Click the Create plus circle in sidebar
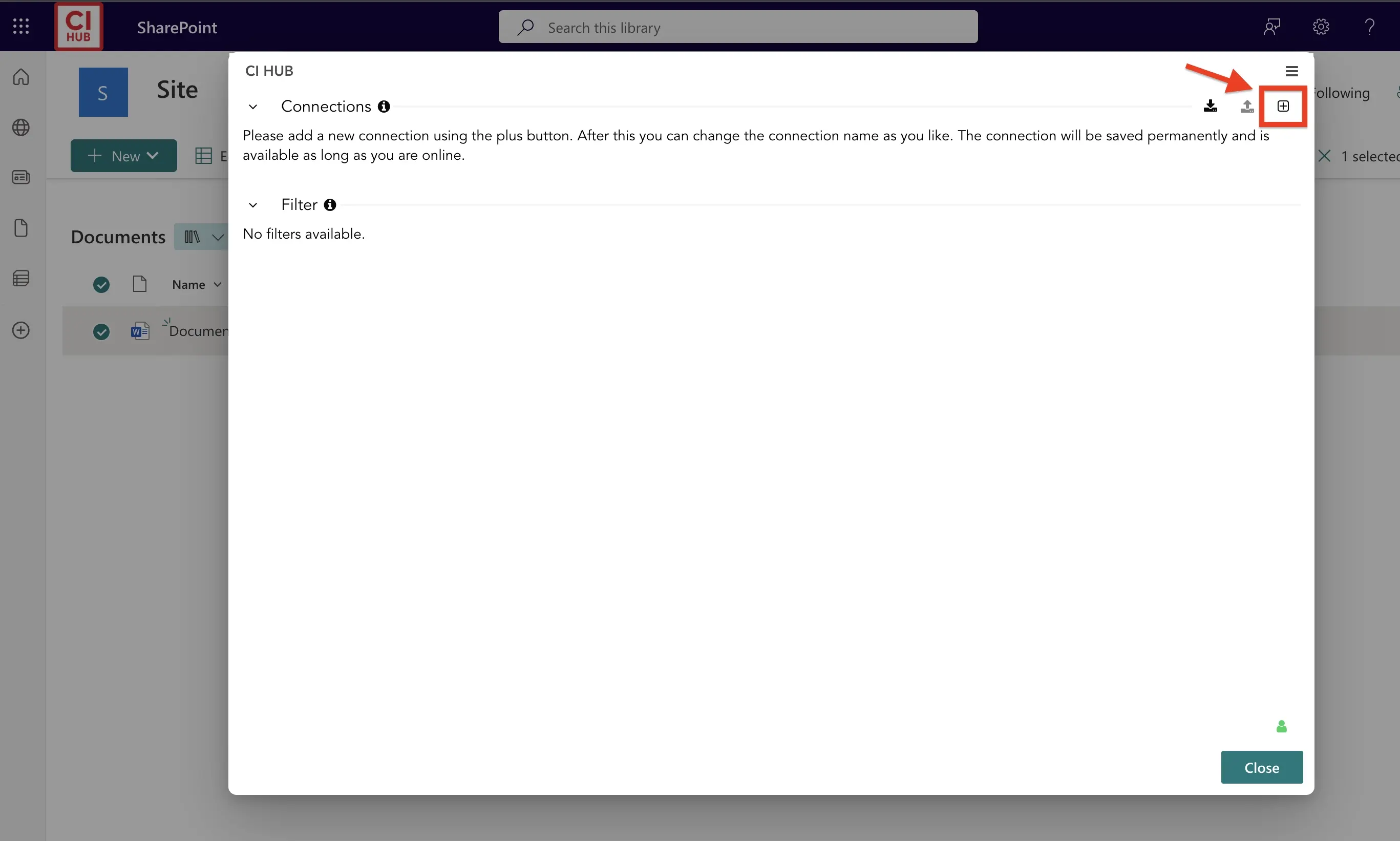 [x=21, y=330]
